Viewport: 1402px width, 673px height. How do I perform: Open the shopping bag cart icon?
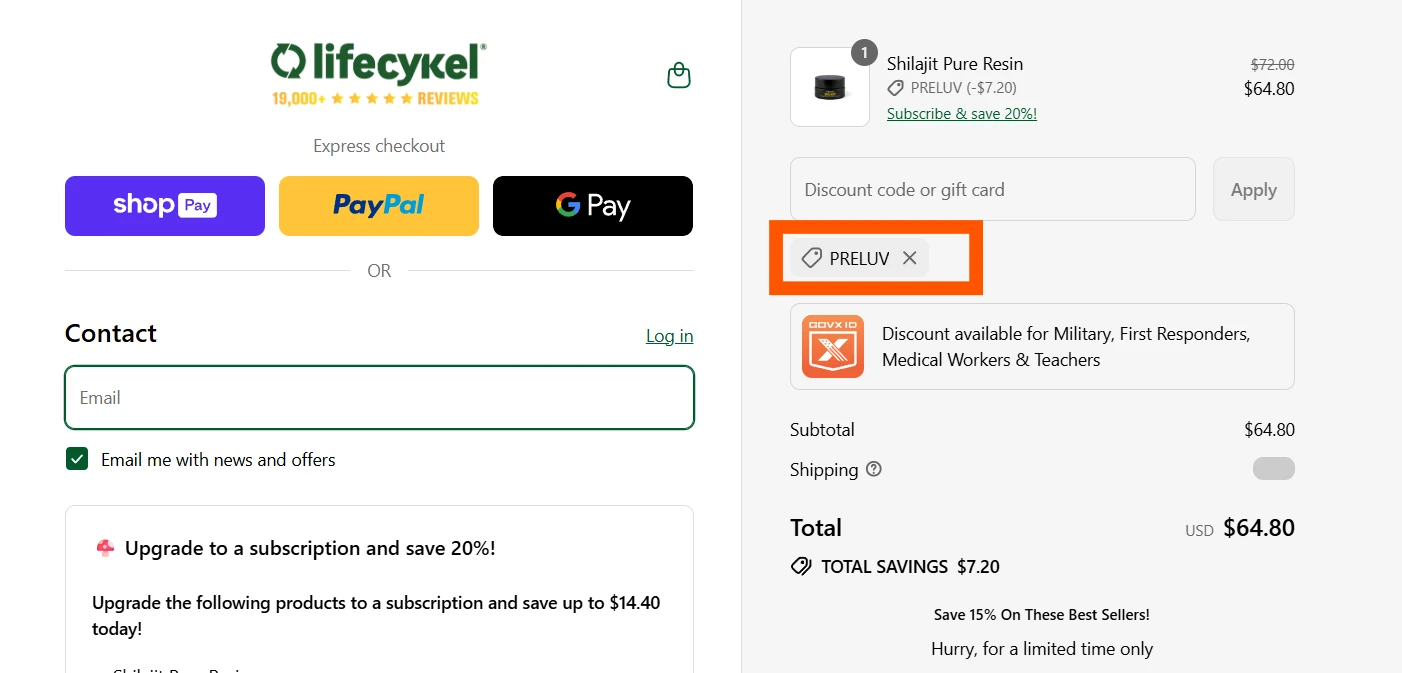(679, 76)
